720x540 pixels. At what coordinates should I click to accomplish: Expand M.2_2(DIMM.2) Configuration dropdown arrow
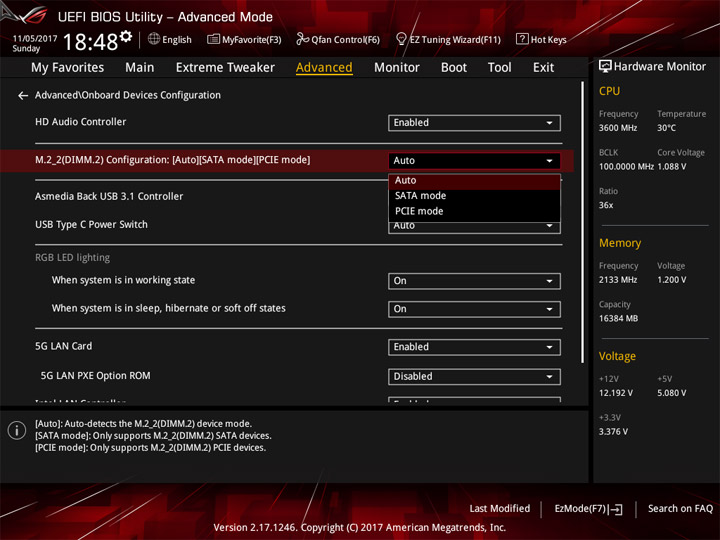[x=549, y=161]
